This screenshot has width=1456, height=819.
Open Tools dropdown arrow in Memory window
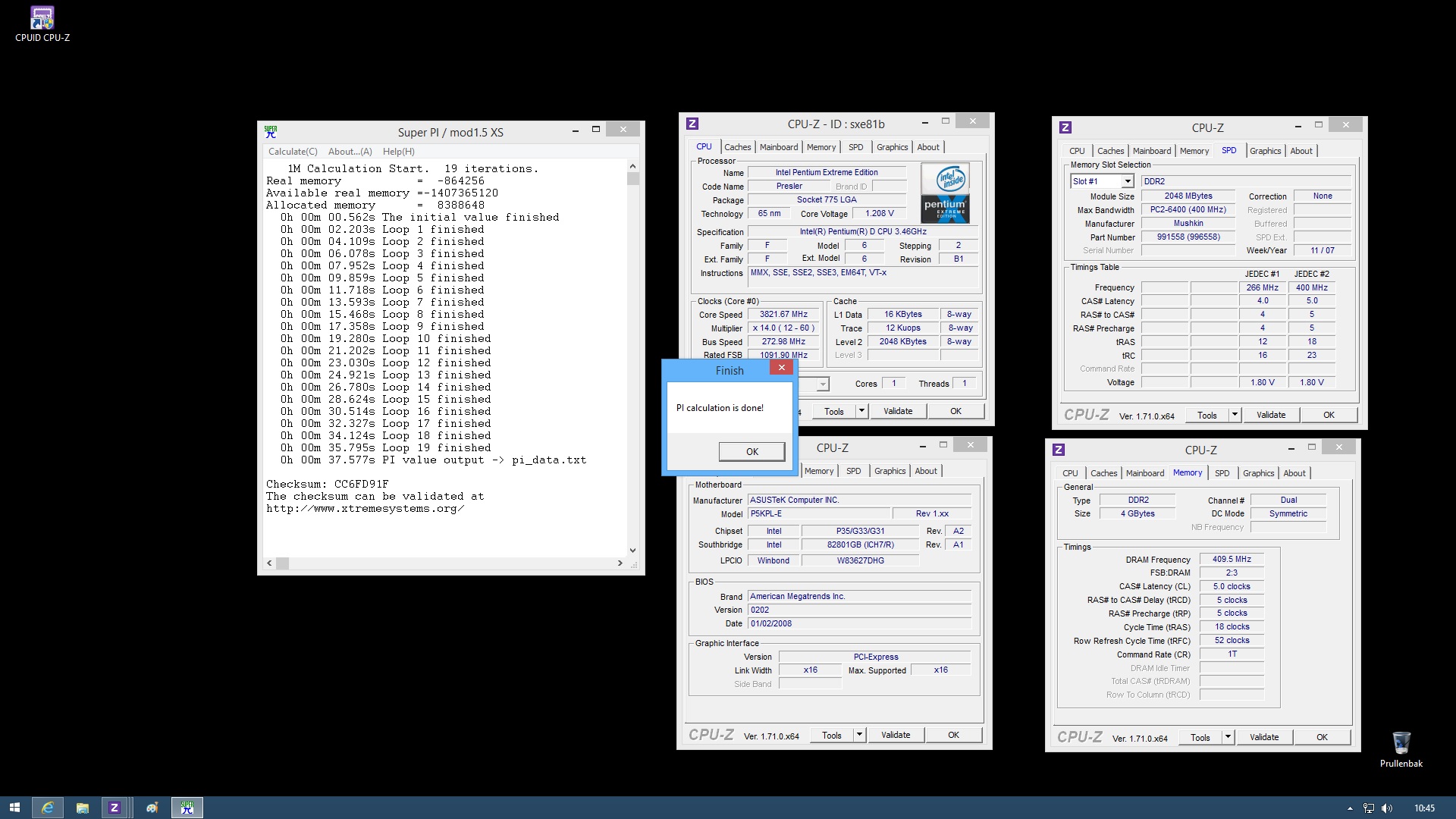tap(1228, 737)
